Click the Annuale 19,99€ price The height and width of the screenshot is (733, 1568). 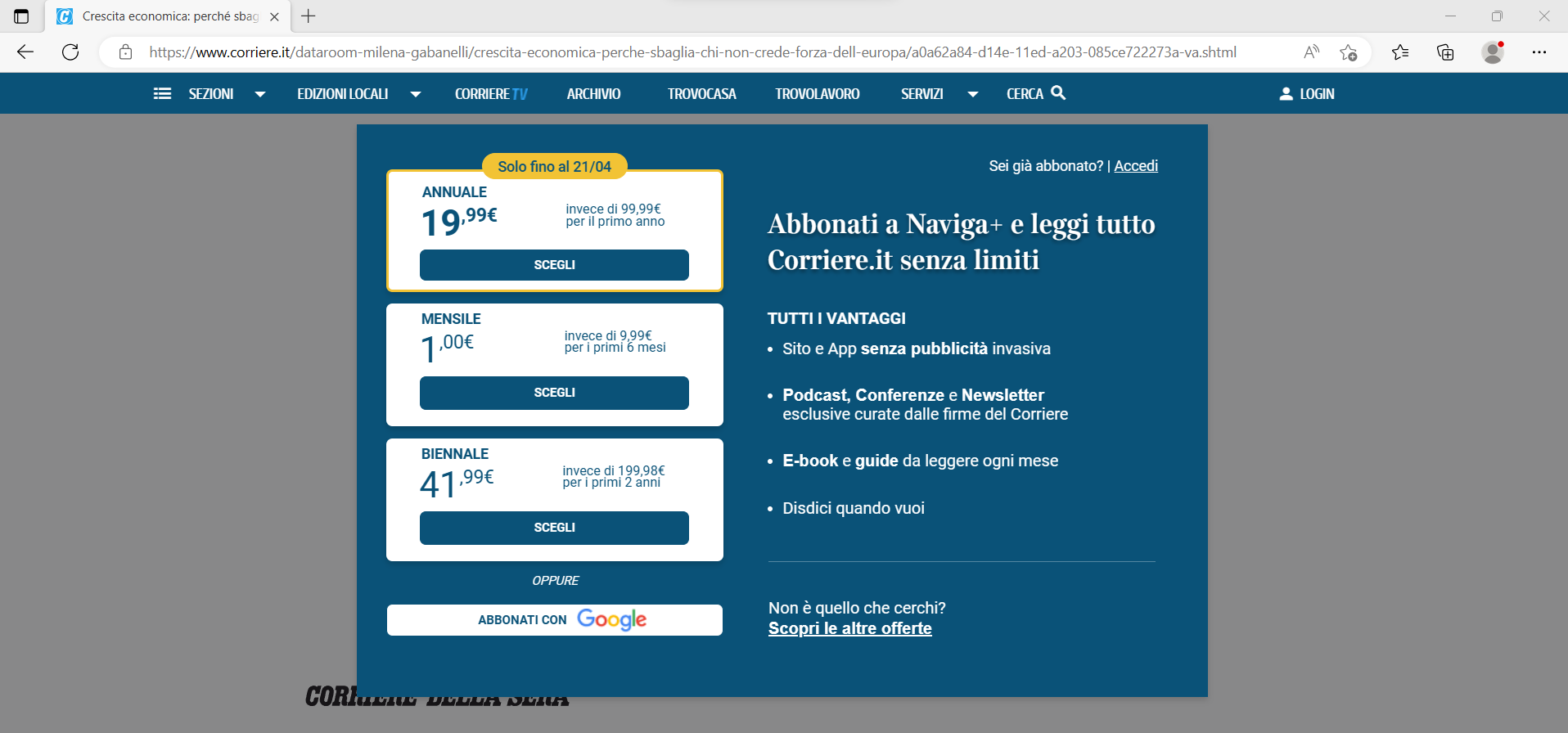(x=459, y=221)
